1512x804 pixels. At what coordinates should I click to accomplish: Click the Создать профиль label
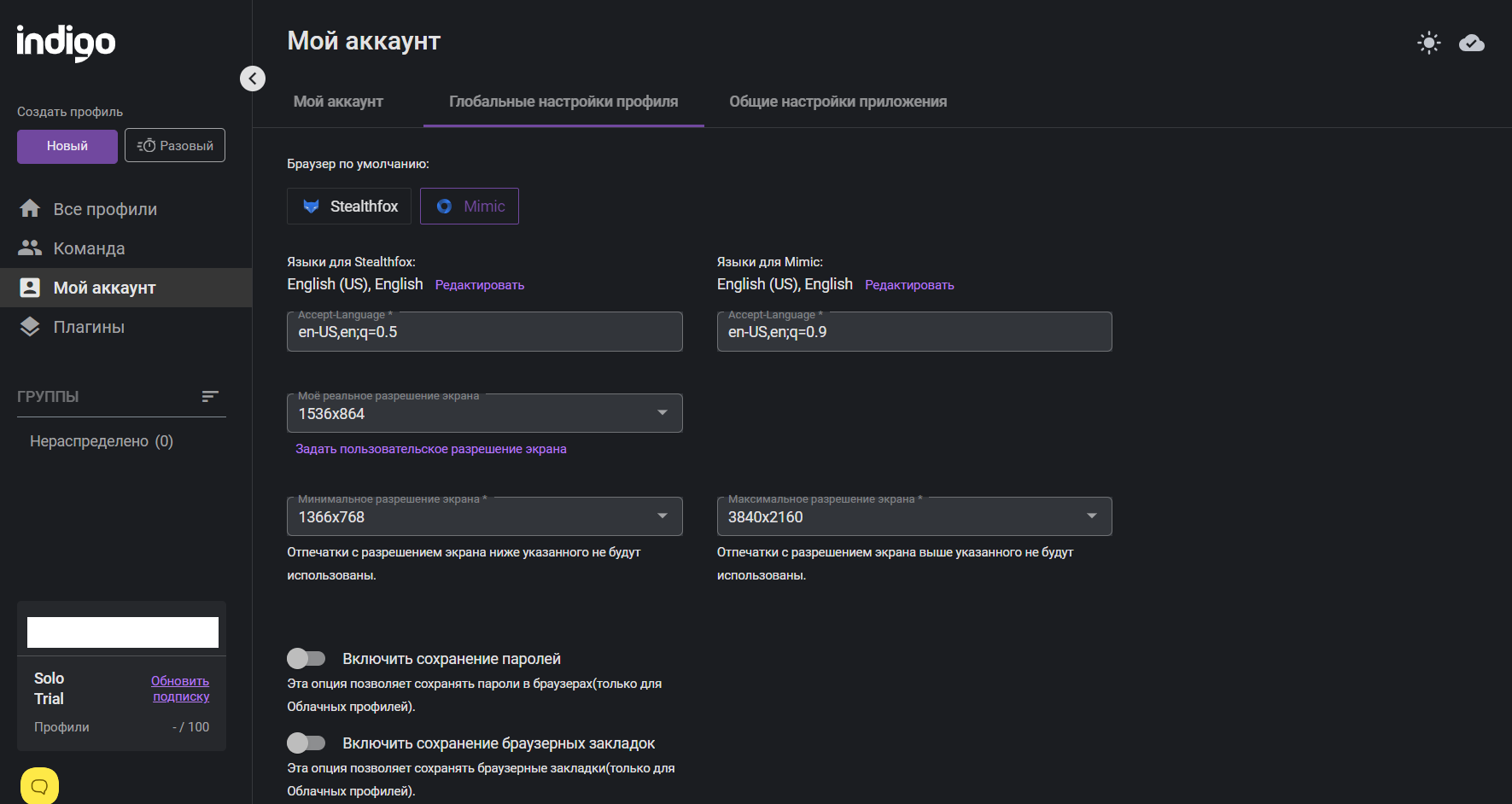click(x=70, y=112)
